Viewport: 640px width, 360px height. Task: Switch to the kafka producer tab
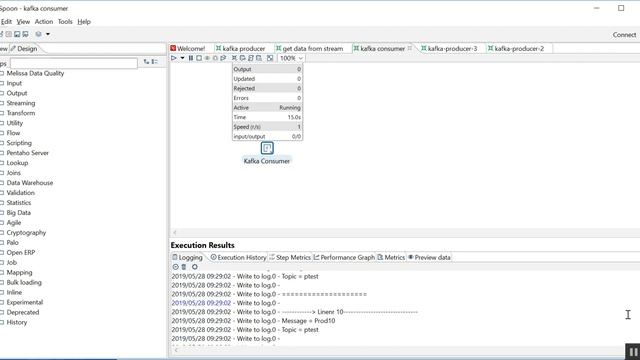(x=241, y=49)
